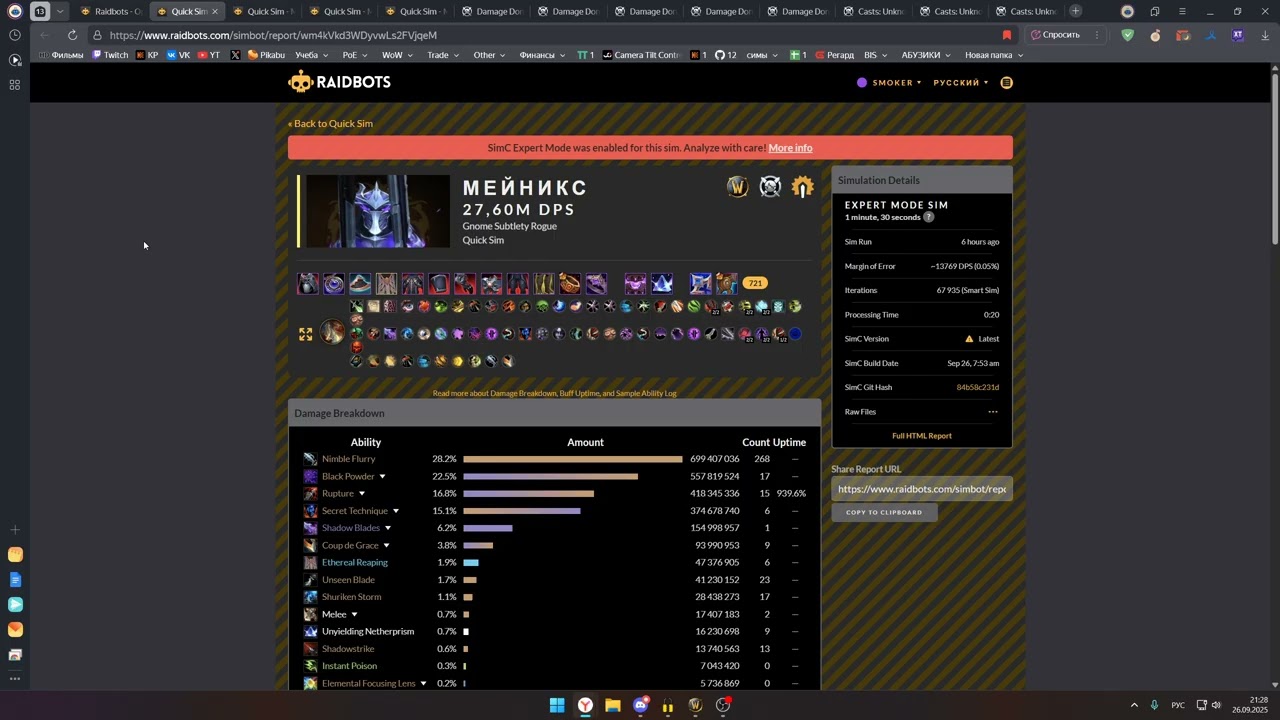Image resolution: width=1280 pixels, height=720 pixels.
Task: Open the Full HTML Report
Action: pyautogui.click(x=922, y=436)
